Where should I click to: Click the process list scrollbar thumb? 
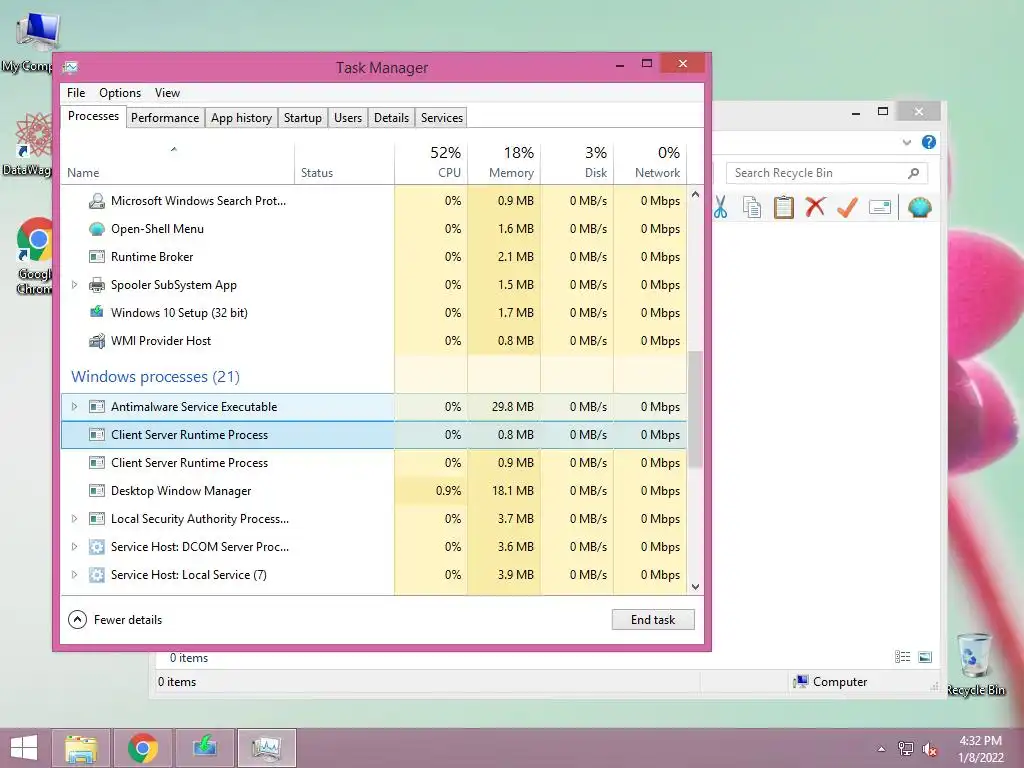tap(696, 409)
